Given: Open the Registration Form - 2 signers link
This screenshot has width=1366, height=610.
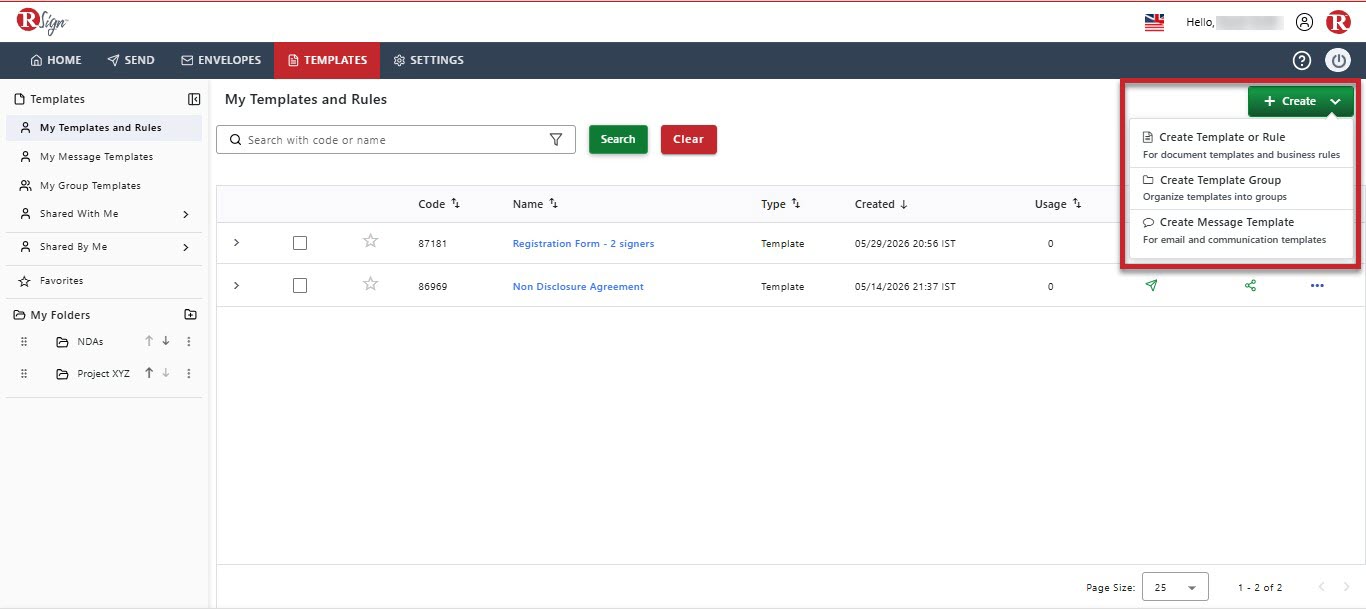Looking at the screenshot, I should [x=583, y=244].
